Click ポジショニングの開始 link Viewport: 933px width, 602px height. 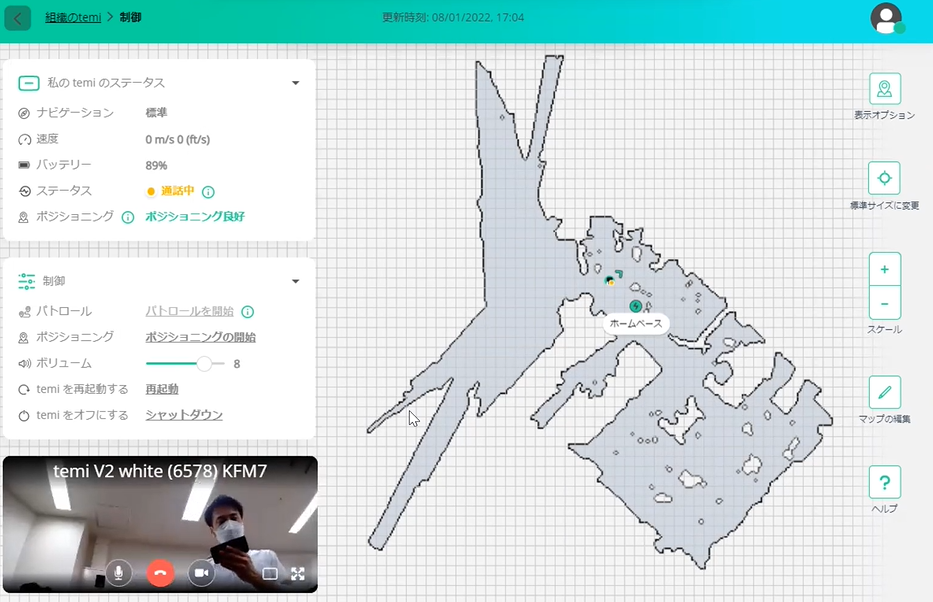pyautogui.click(x=200, y=337)
